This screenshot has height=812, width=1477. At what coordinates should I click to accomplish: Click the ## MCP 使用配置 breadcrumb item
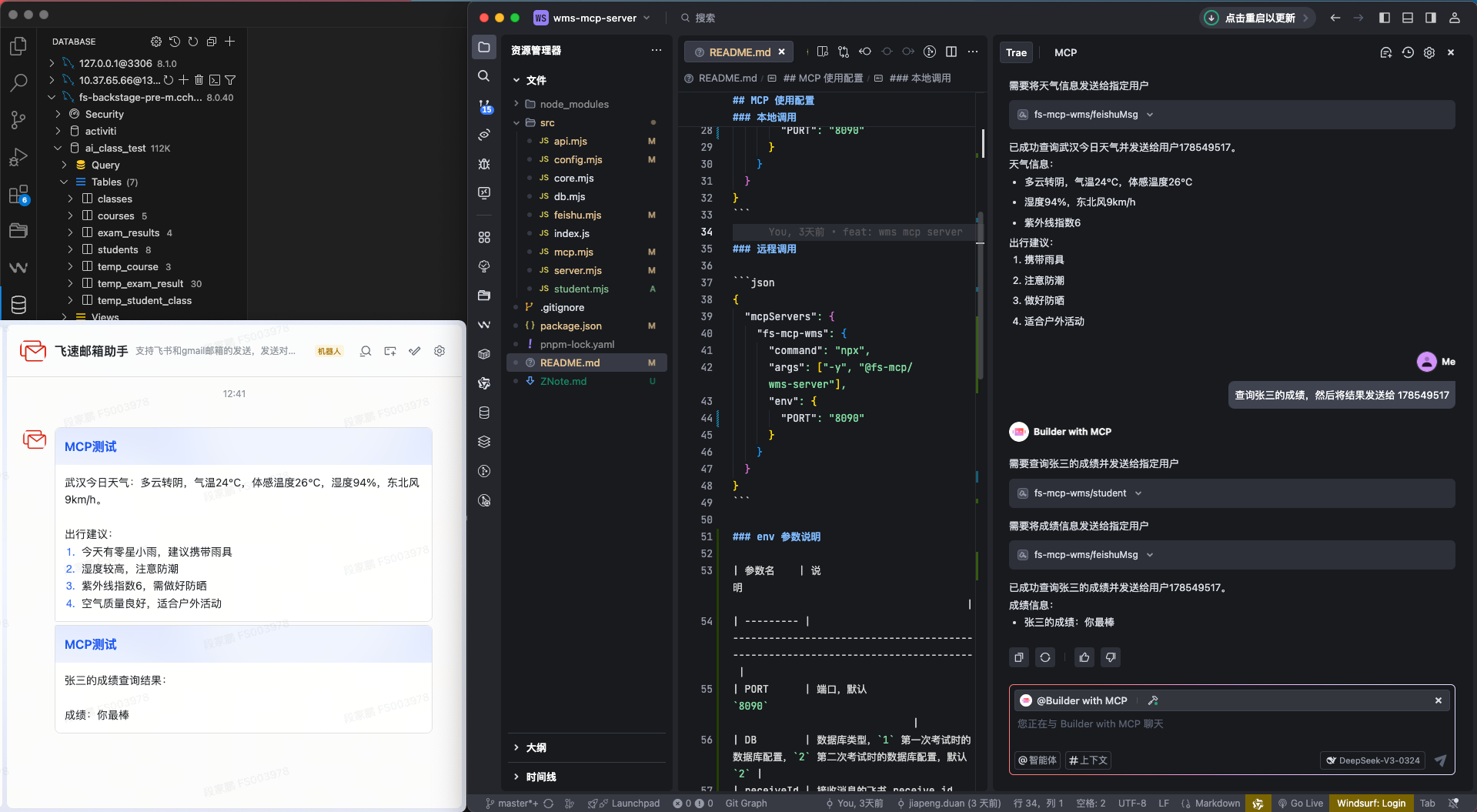pos(823,78)
